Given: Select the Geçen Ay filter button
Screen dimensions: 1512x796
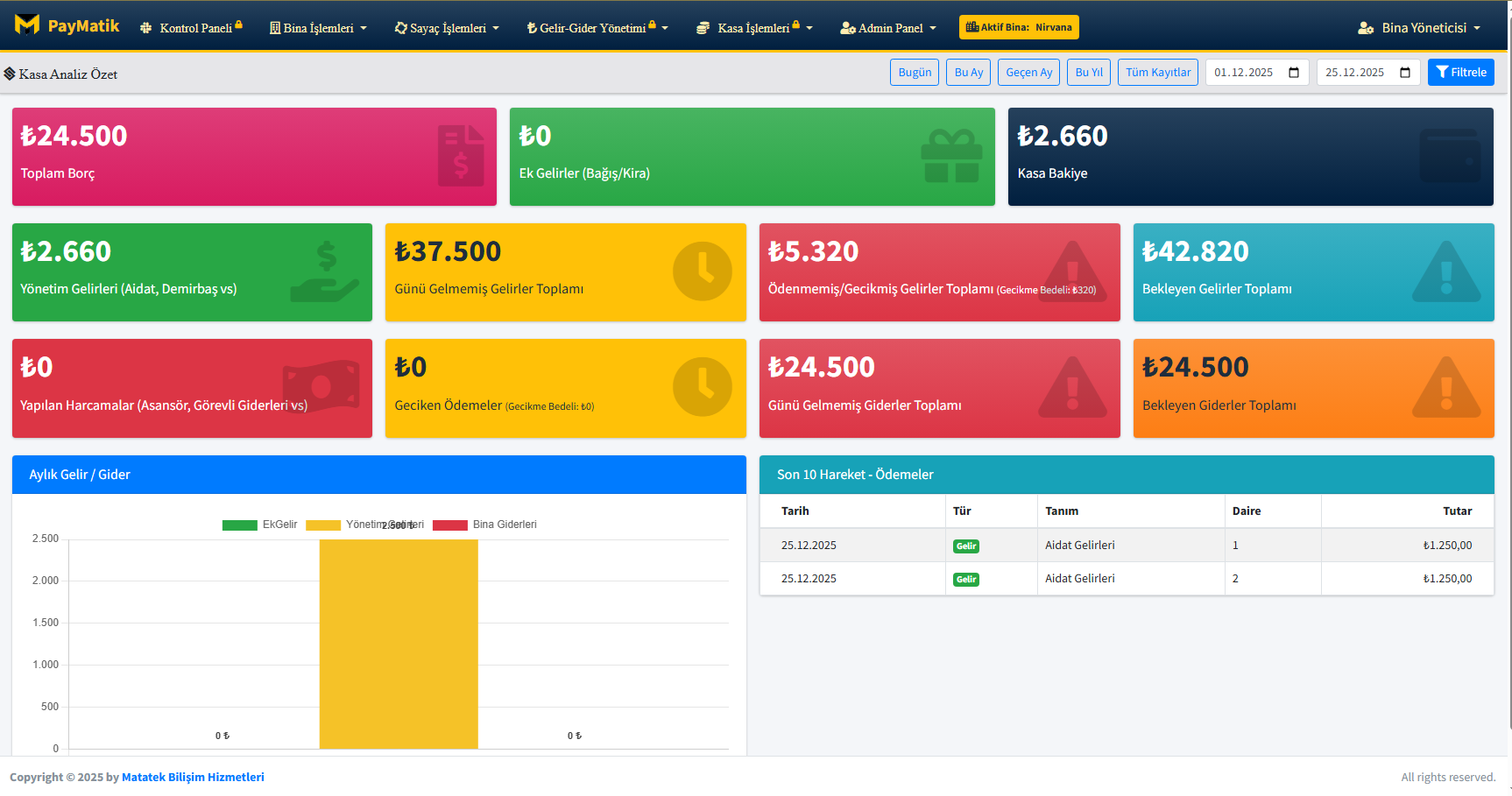Looking at the screenshot, I should pos(1028,73).
